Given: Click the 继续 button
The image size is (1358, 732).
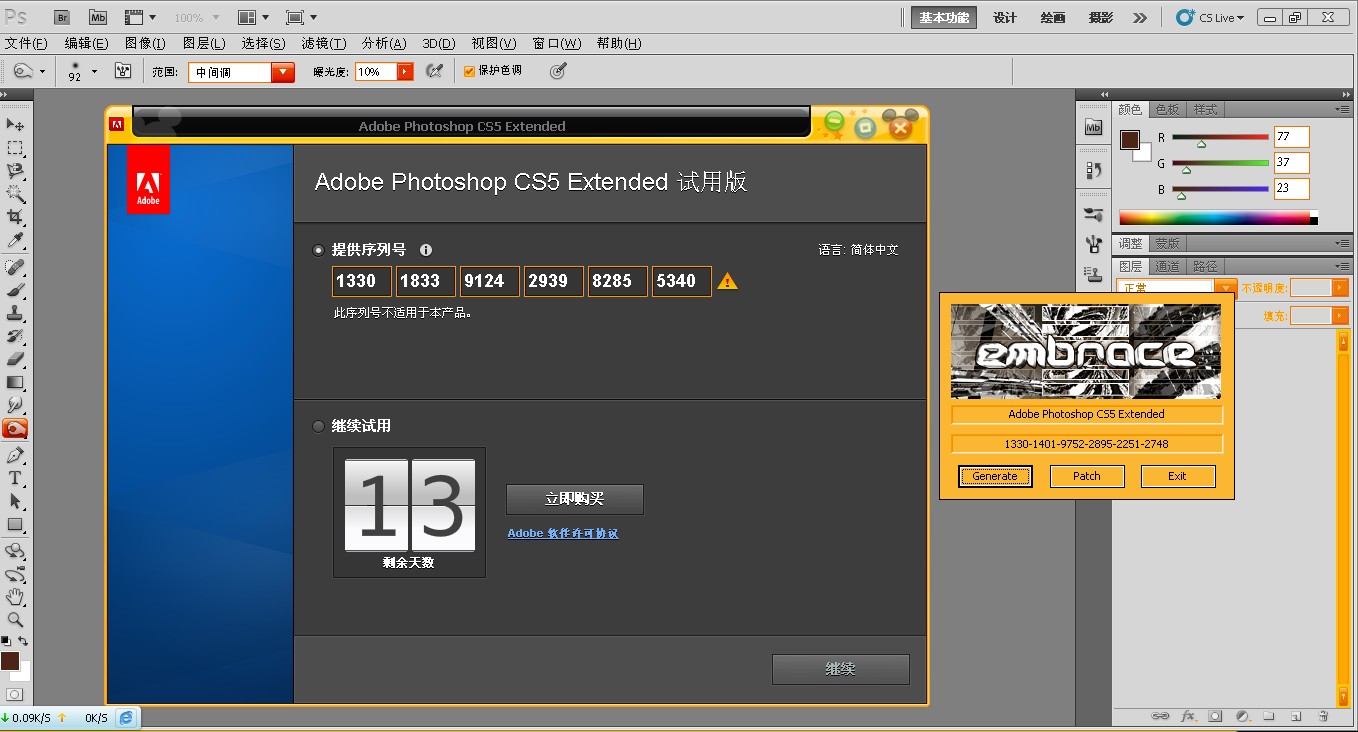Looking at the screenshot, I should point(841,669).
